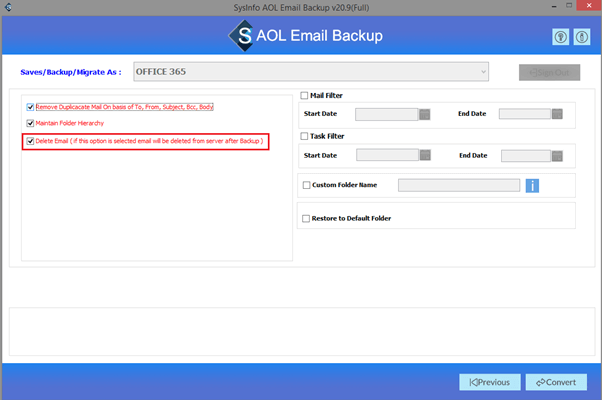Enable the Mail Filter checkbox
The height and width of the screenshot is (400, 602).
click(305, 96)
